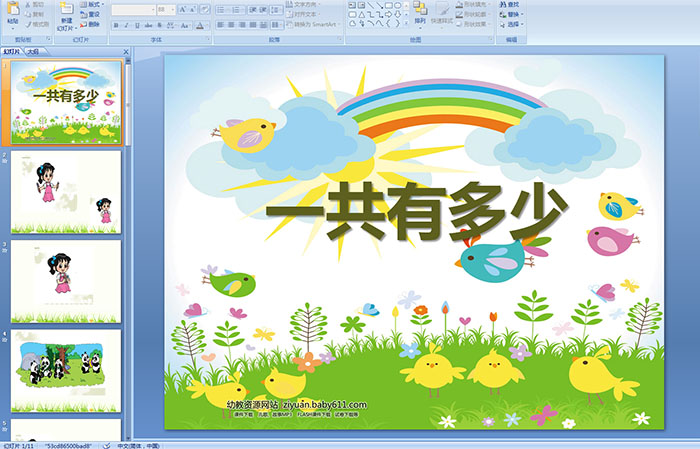Viewport: 700px width, 449px height.
Task: Toggle text shadow (S) formatting
Action: 159,25
